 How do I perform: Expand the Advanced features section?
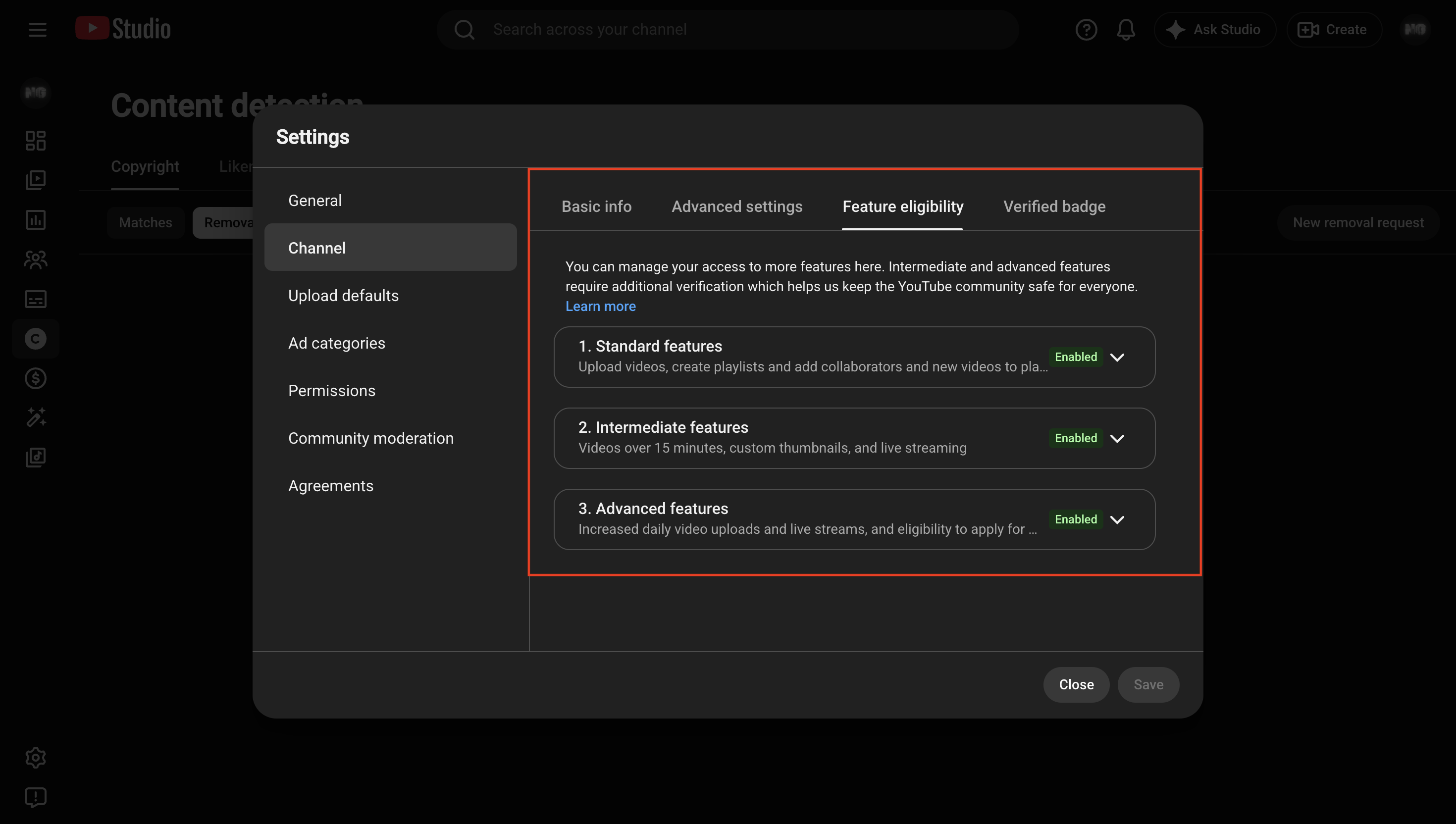(x=1116, y=519)
